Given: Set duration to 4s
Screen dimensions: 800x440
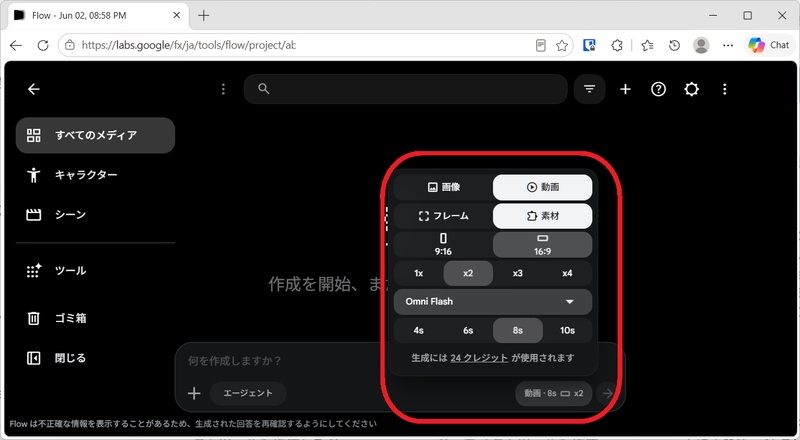Looking at the screenshot, I should point(419,330).
